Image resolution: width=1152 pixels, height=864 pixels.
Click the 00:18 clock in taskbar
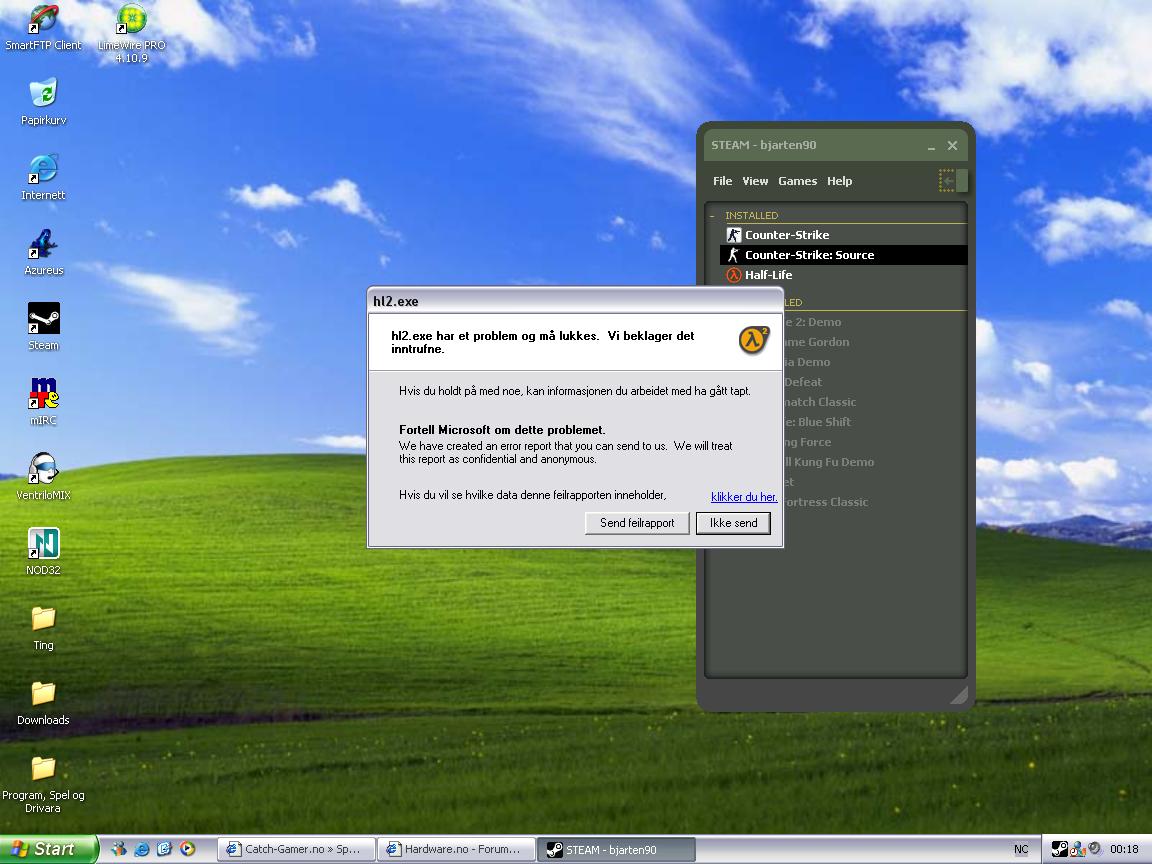click(1124, 849)
